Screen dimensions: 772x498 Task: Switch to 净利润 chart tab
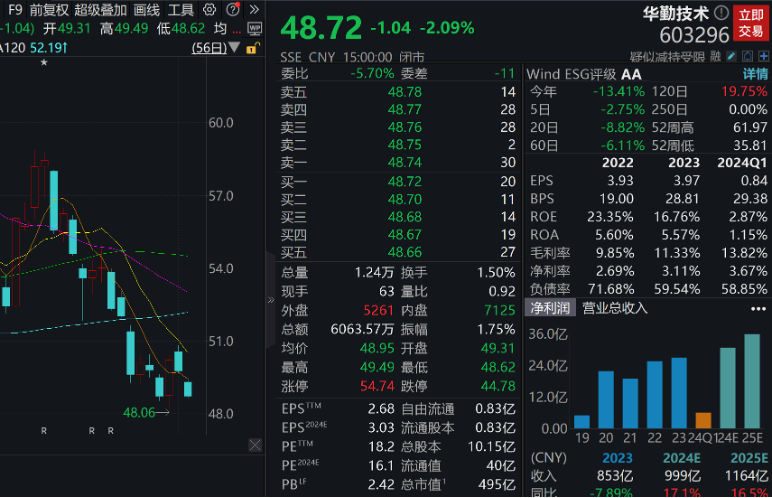[x=550, y=308]
